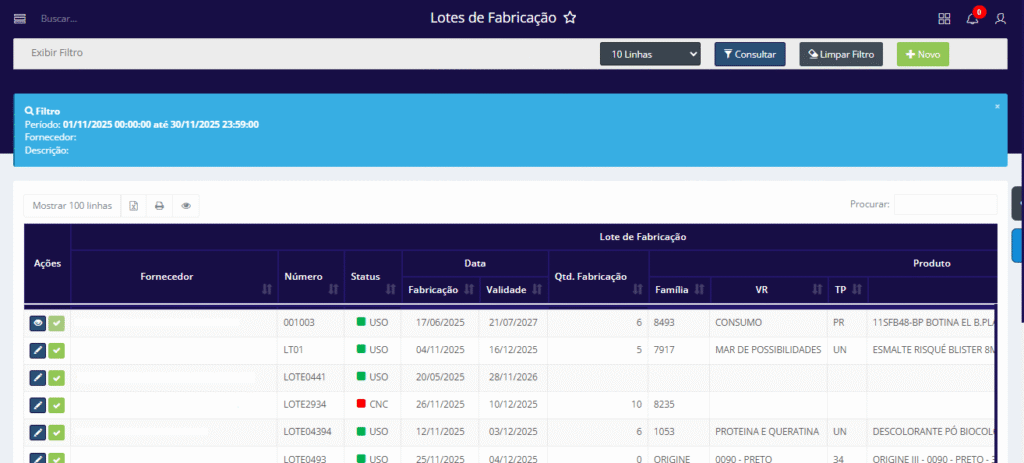Sort table by Número column
Viewport: 1024px width, 463px height.
310,276
